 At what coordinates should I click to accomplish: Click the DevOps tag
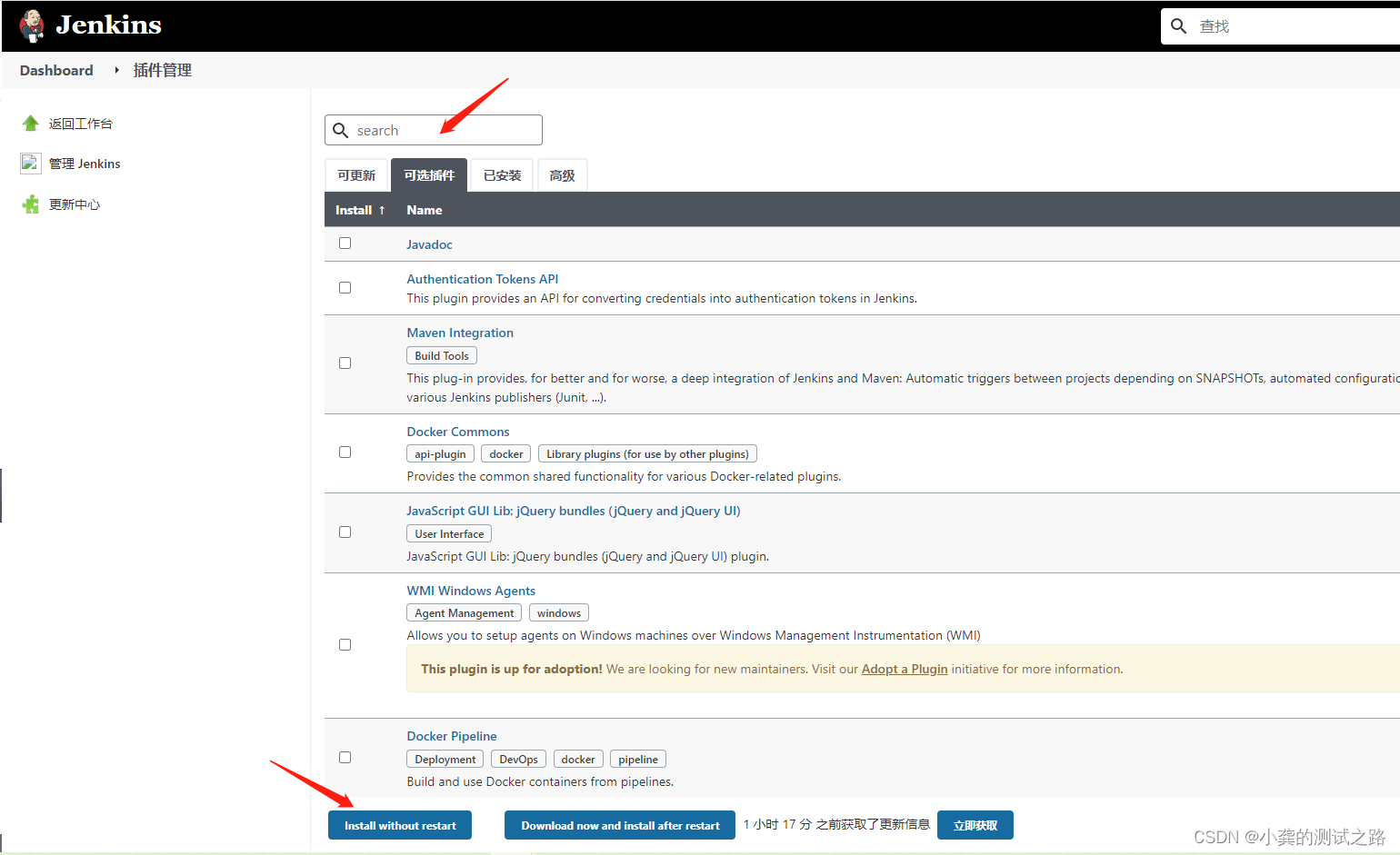click(519, 760)
